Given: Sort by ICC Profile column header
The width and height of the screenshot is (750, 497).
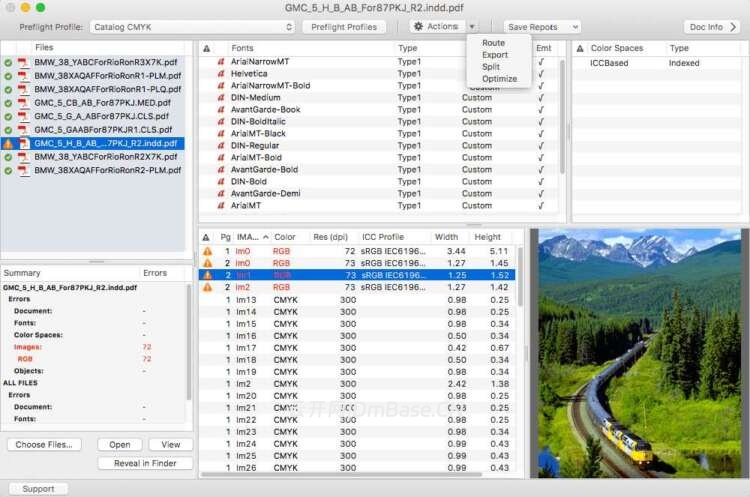Looking at the screenshot, I should tap(383, 237).
